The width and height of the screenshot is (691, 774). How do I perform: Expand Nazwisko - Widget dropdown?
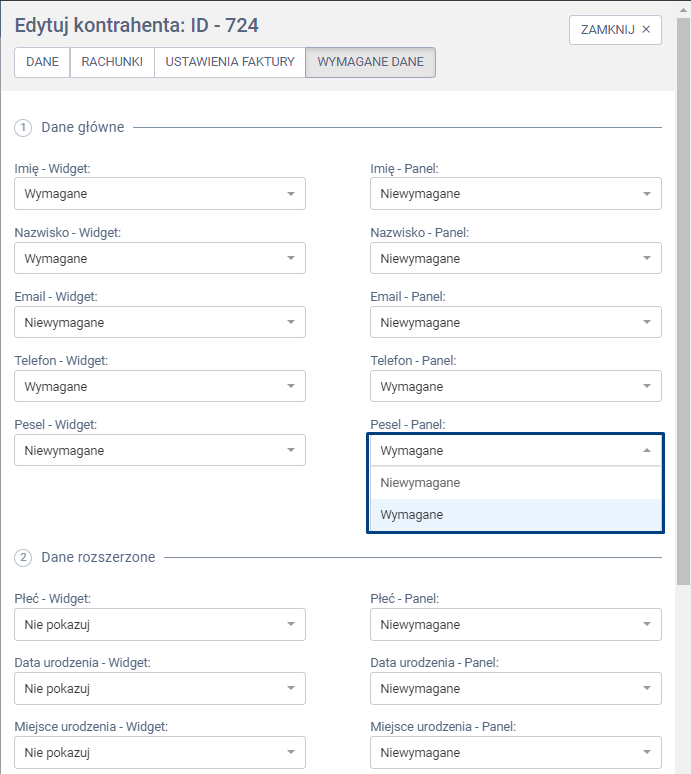(x=160, y=258)
